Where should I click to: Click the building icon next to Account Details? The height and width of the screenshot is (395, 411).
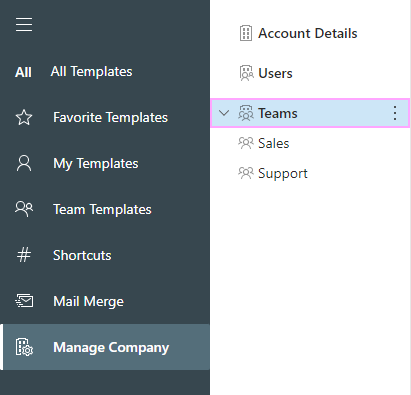click(246, 33)
